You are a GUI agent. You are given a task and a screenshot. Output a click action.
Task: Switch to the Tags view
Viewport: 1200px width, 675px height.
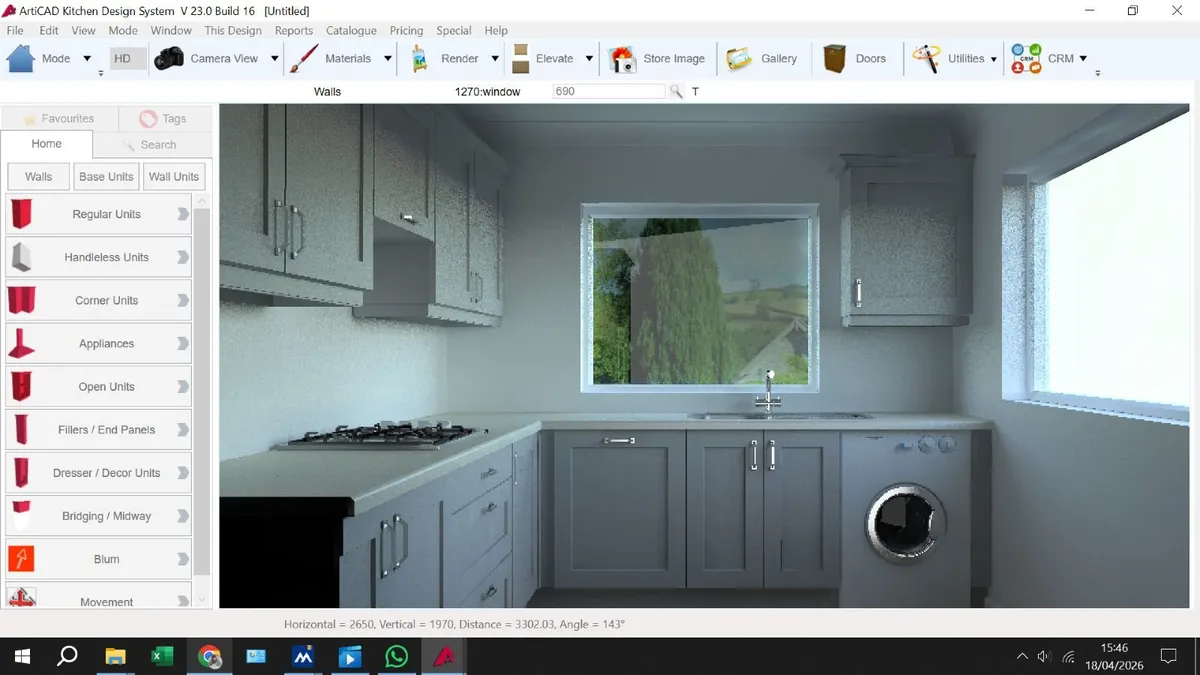tap(164, 118)
